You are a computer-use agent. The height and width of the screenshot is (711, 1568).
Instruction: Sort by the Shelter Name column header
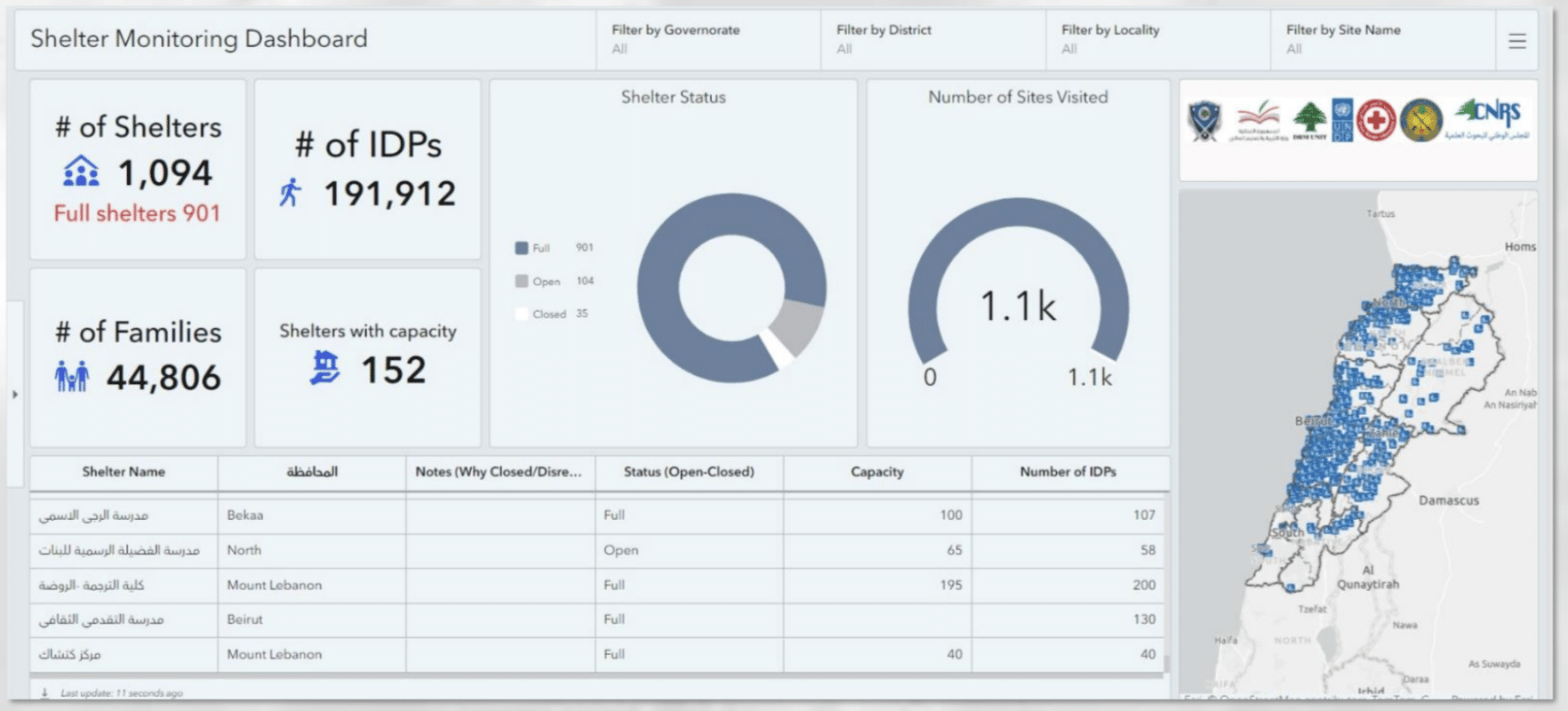(124, 472)
